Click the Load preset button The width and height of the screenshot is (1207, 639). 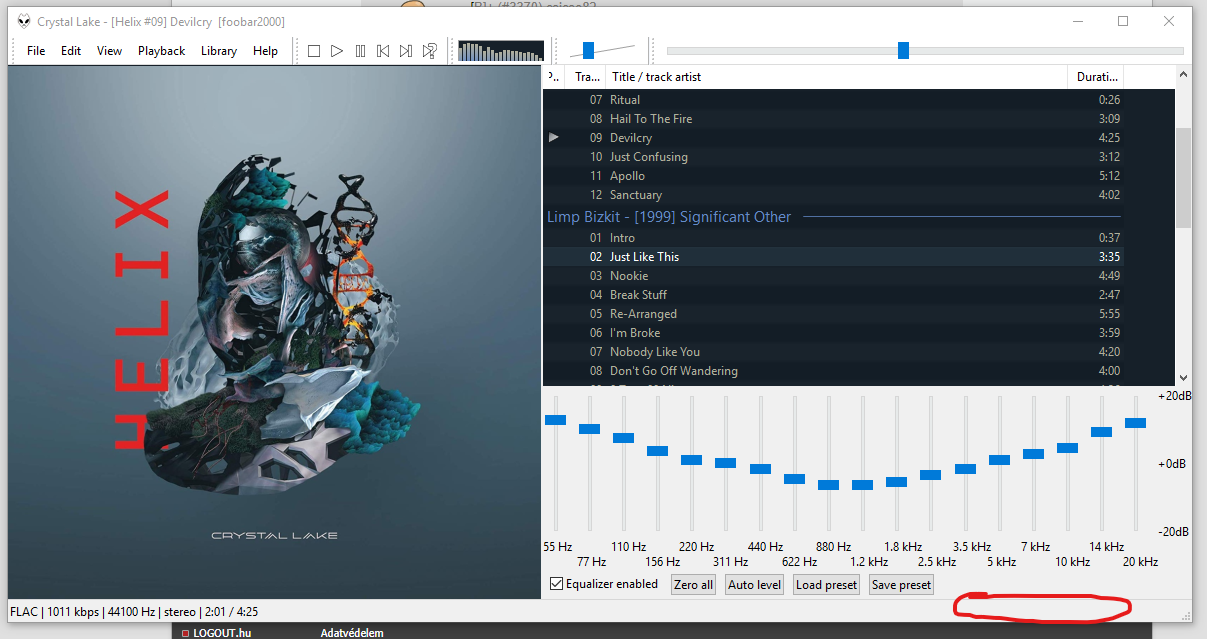point(826,585)
